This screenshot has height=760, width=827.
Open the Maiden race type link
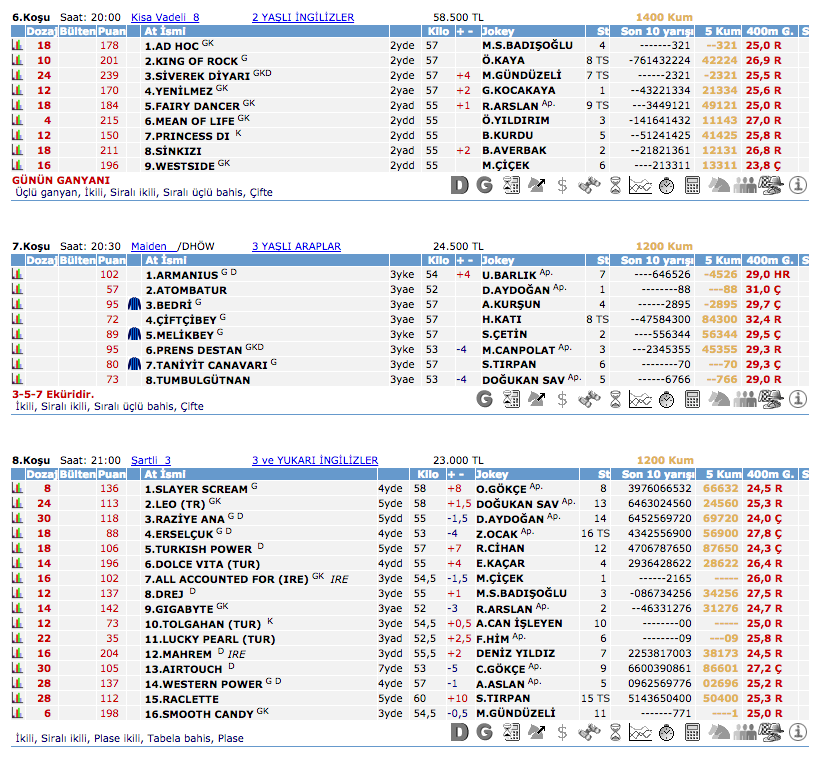tap(148, 246)
